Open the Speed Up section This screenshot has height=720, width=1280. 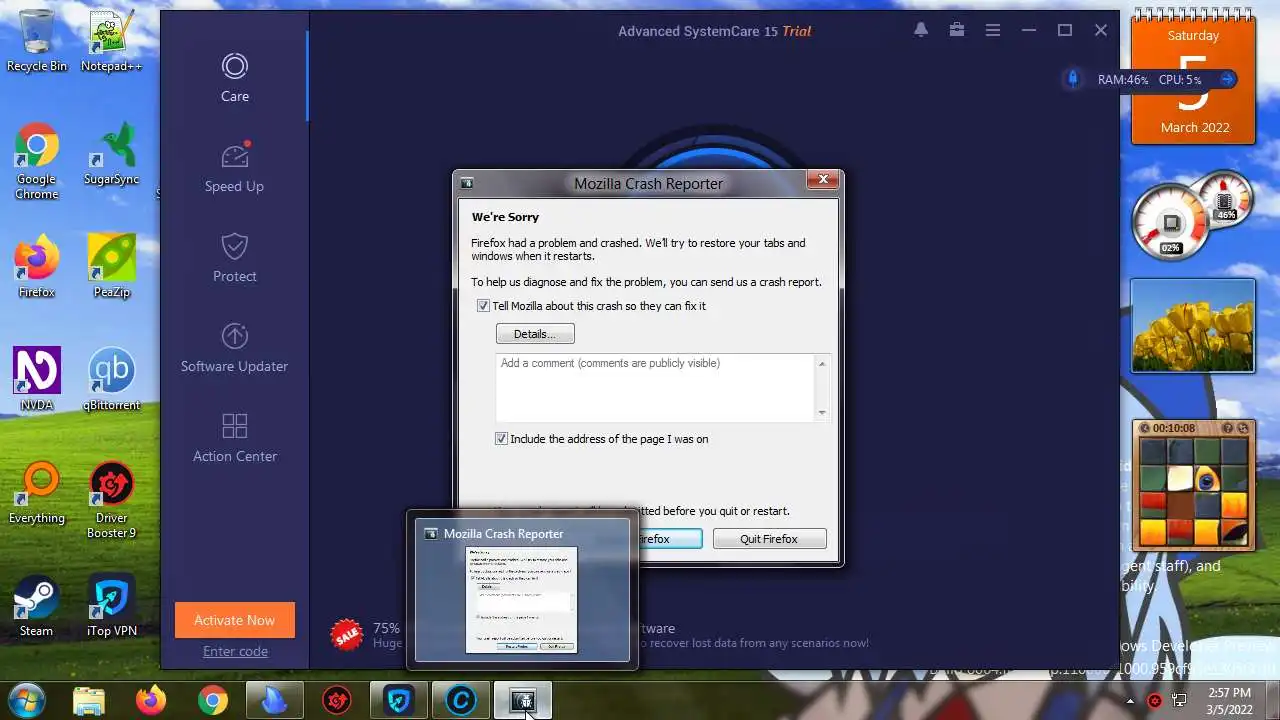[x=235, y=168]
